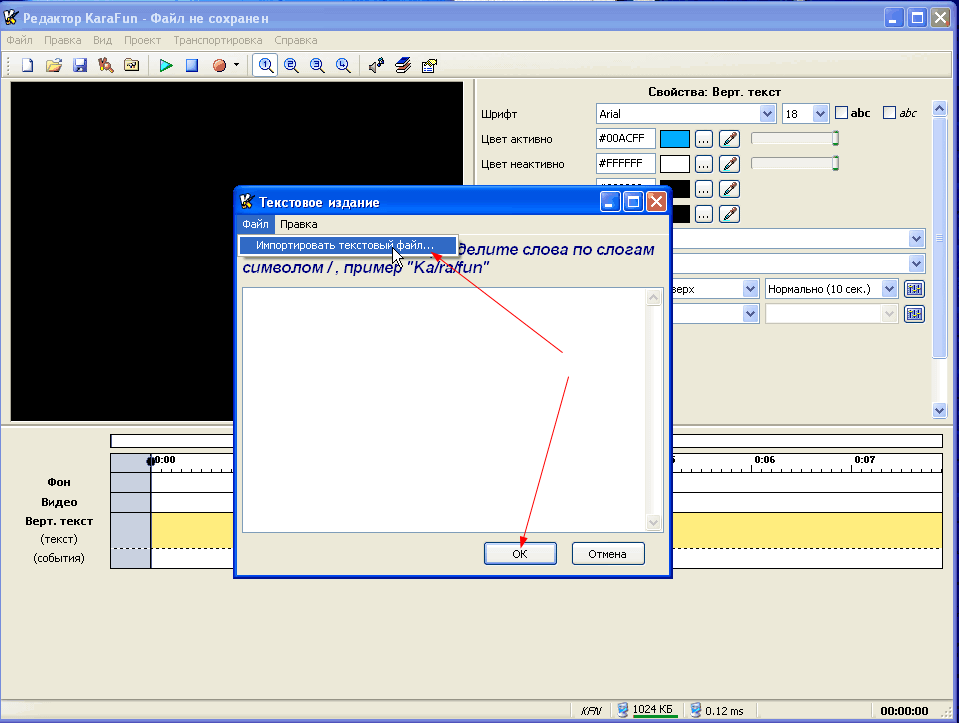Viewport: 959px width, 723px height.
Task: Choose Импортировать текстовый файл...
Action: coord(346,245)
